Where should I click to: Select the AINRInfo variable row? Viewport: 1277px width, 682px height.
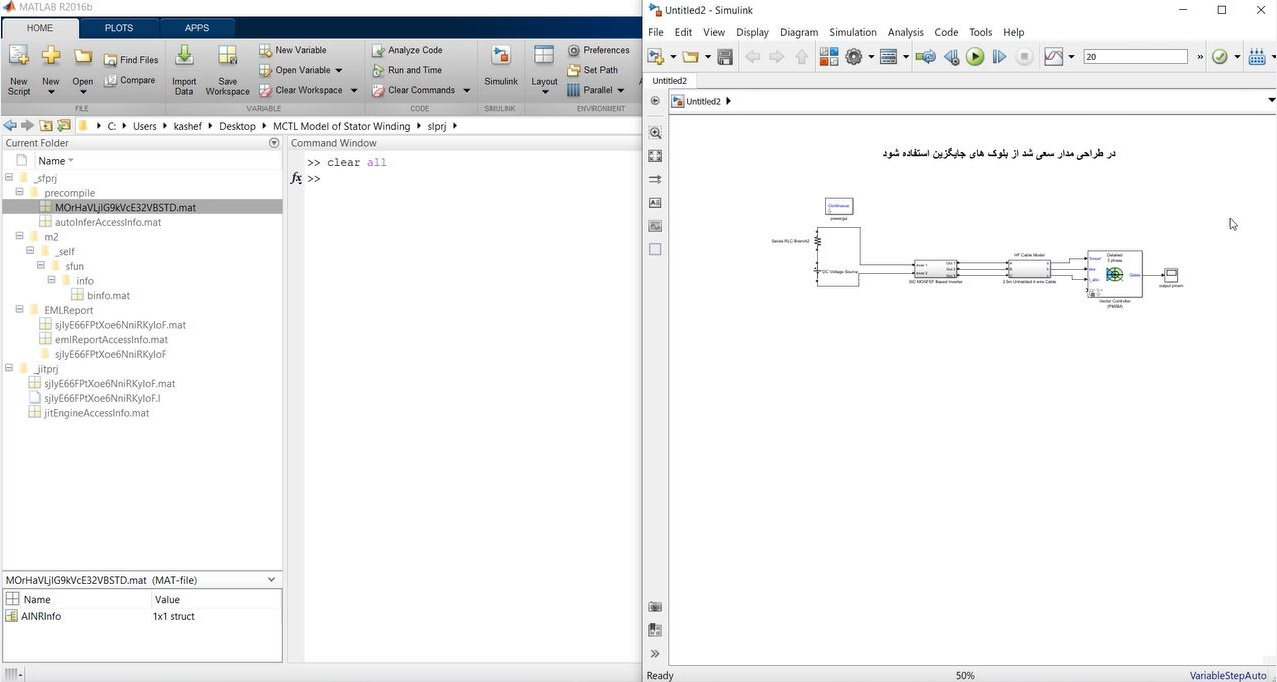(x=142, y=616)
